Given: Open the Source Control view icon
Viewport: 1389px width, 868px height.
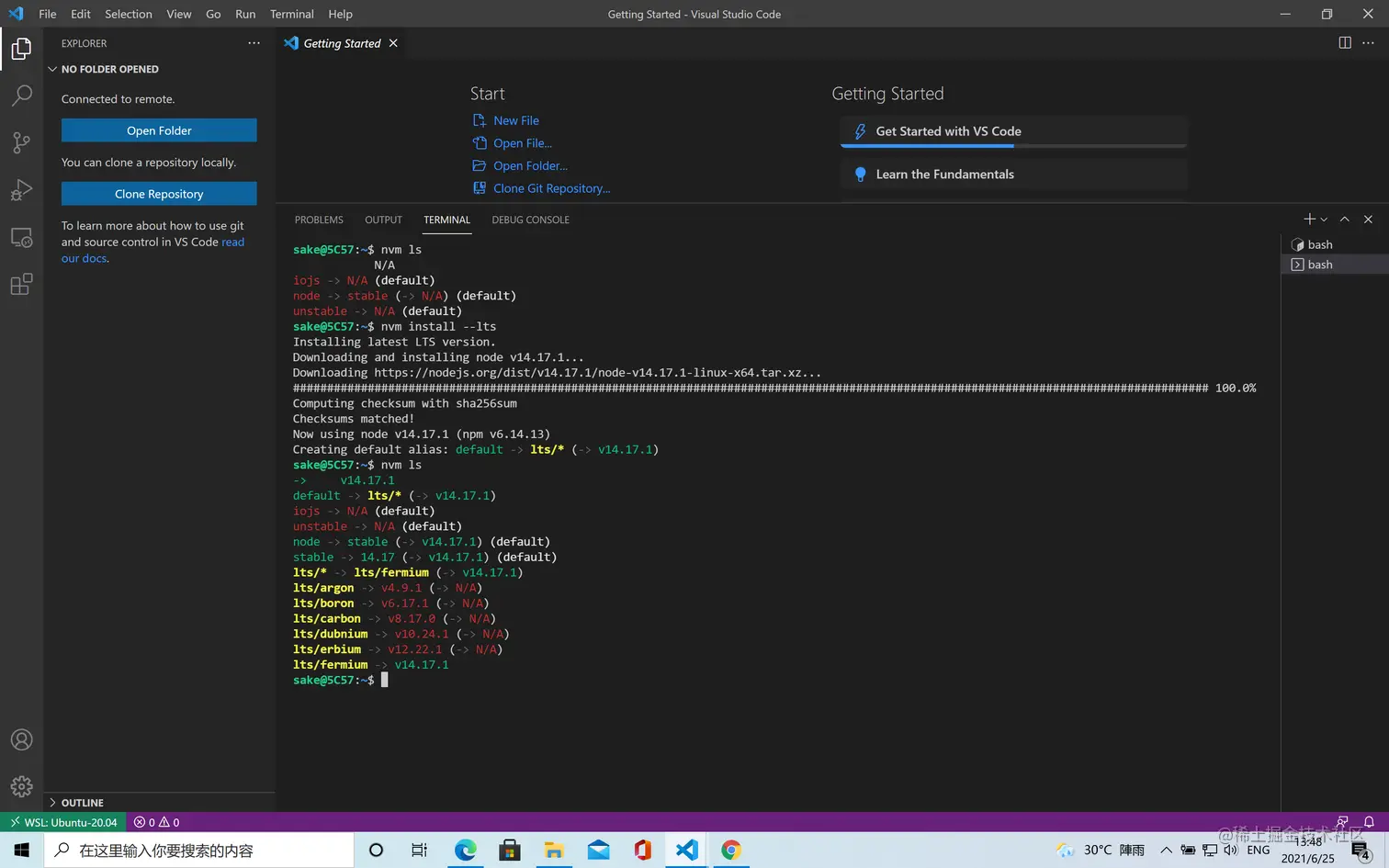Looking at the screenshot, I should [21, 142].
